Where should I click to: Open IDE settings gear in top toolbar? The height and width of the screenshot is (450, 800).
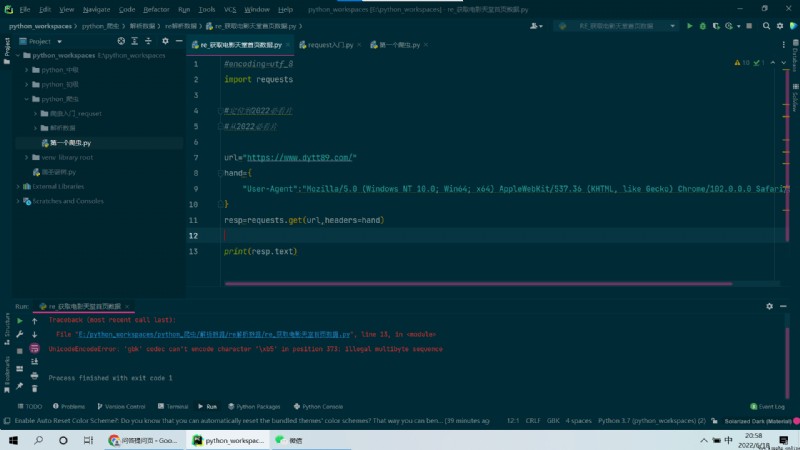[x=780, y=26]
